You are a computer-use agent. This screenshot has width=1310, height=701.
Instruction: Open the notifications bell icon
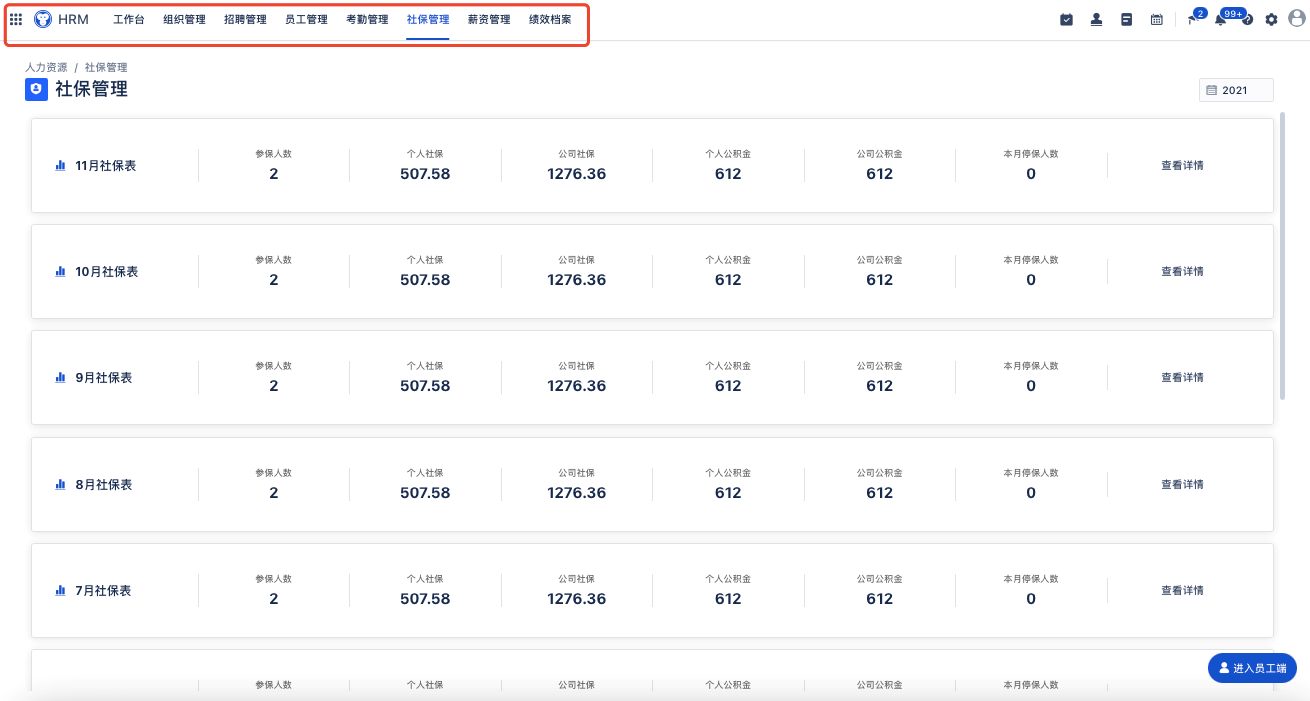1221,18
